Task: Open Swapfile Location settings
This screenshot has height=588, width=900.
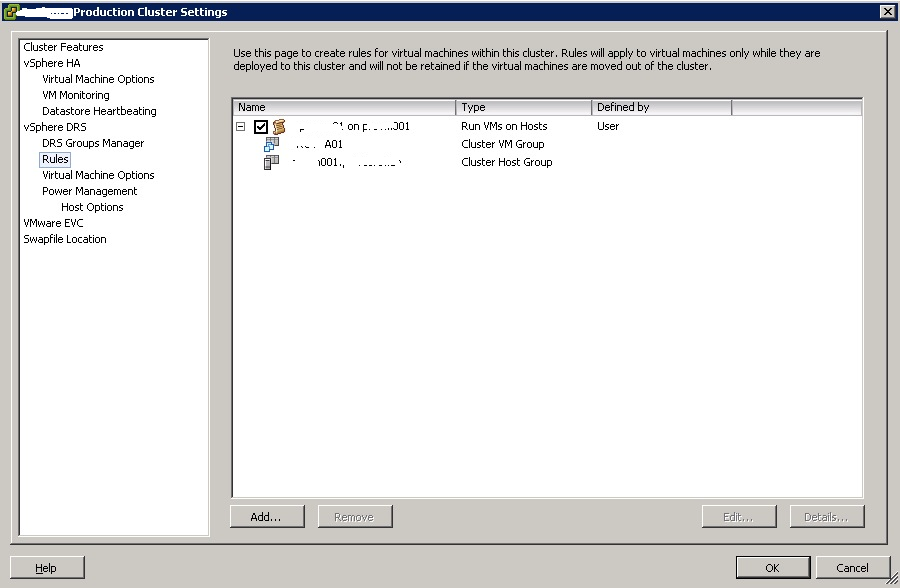Action: [65, 239]
